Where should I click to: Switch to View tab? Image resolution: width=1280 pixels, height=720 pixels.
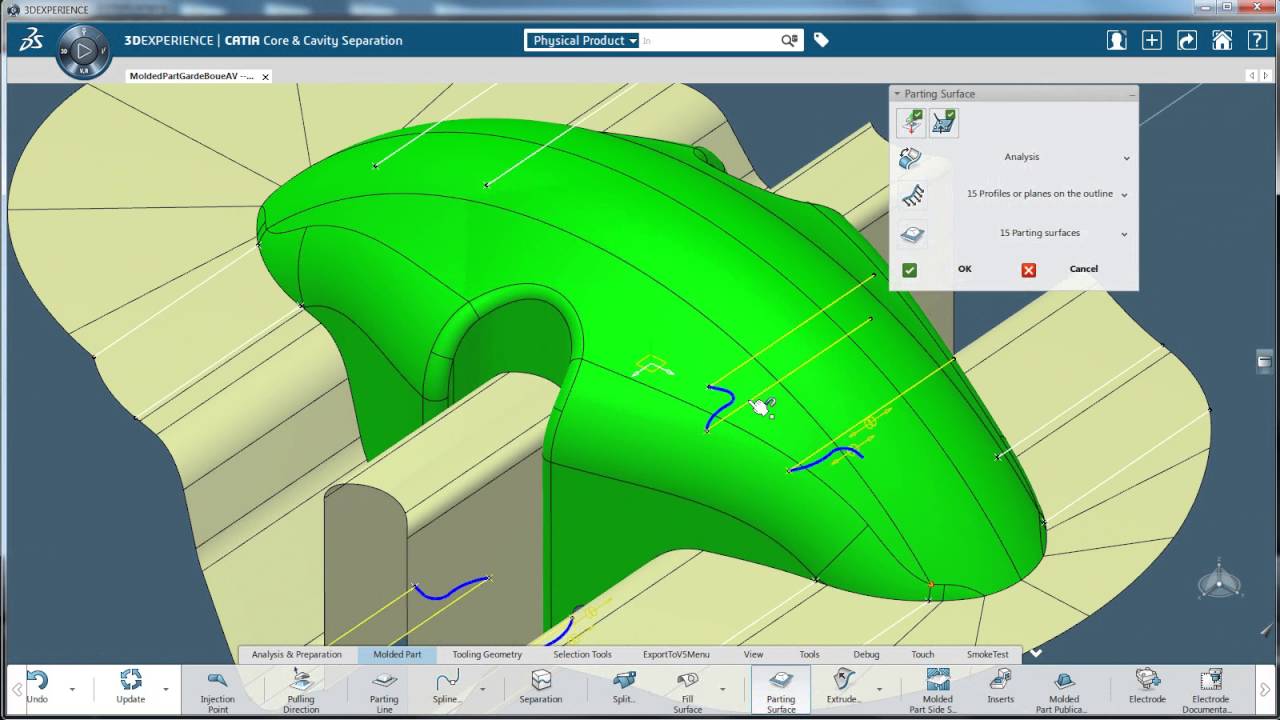[753, 654]
